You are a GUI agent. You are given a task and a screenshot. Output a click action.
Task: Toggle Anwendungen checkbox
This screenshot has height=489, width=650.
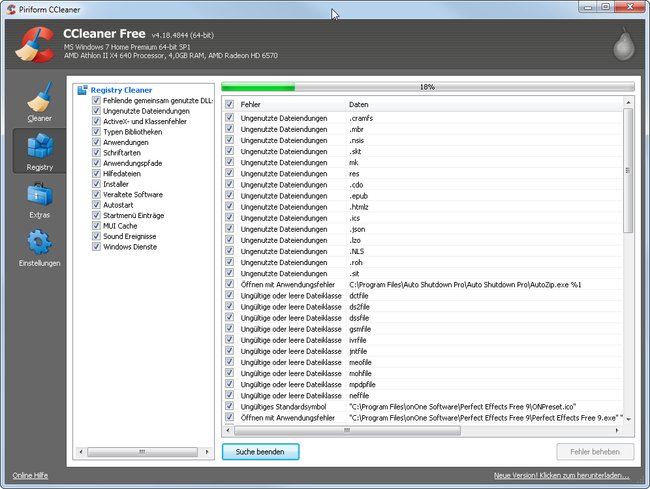click(x=96, y=142)
